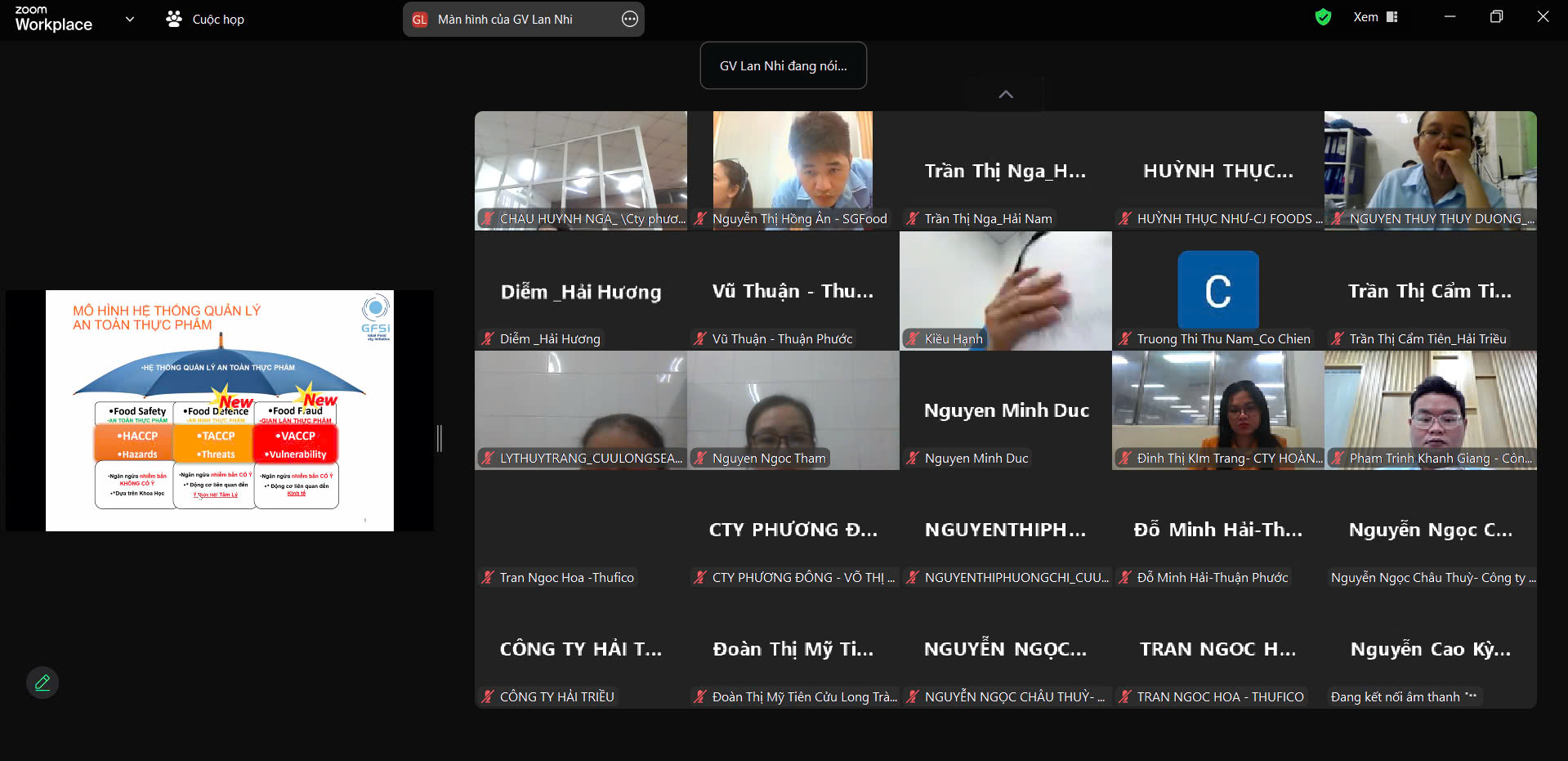
Task: Click muted mic icon for CÔNG TY HẢI TRIỀU
Action: (x=488, y=696)
